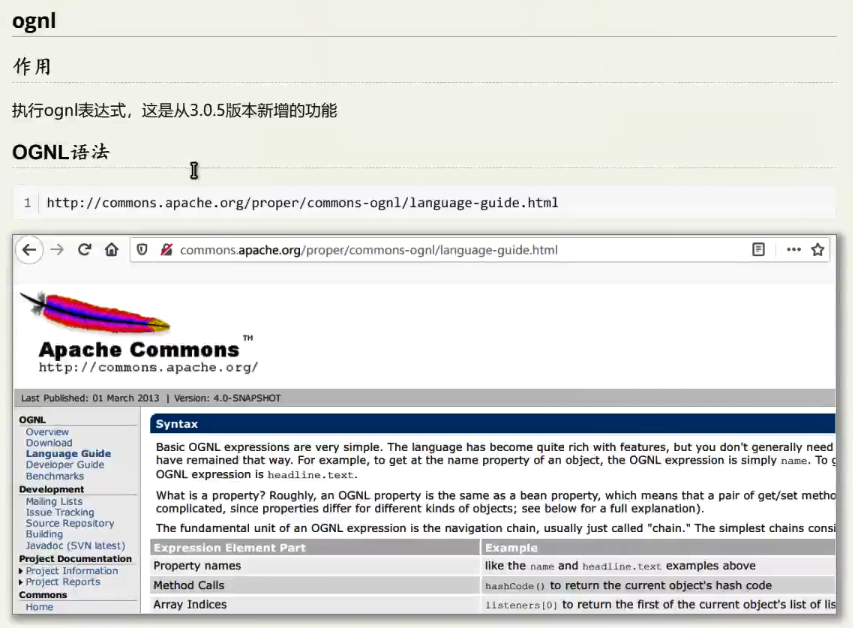Click 'Expression Element Part' column header
This screenshot has width=853, height=628.
pyautogui.click(x=314, y=547)
